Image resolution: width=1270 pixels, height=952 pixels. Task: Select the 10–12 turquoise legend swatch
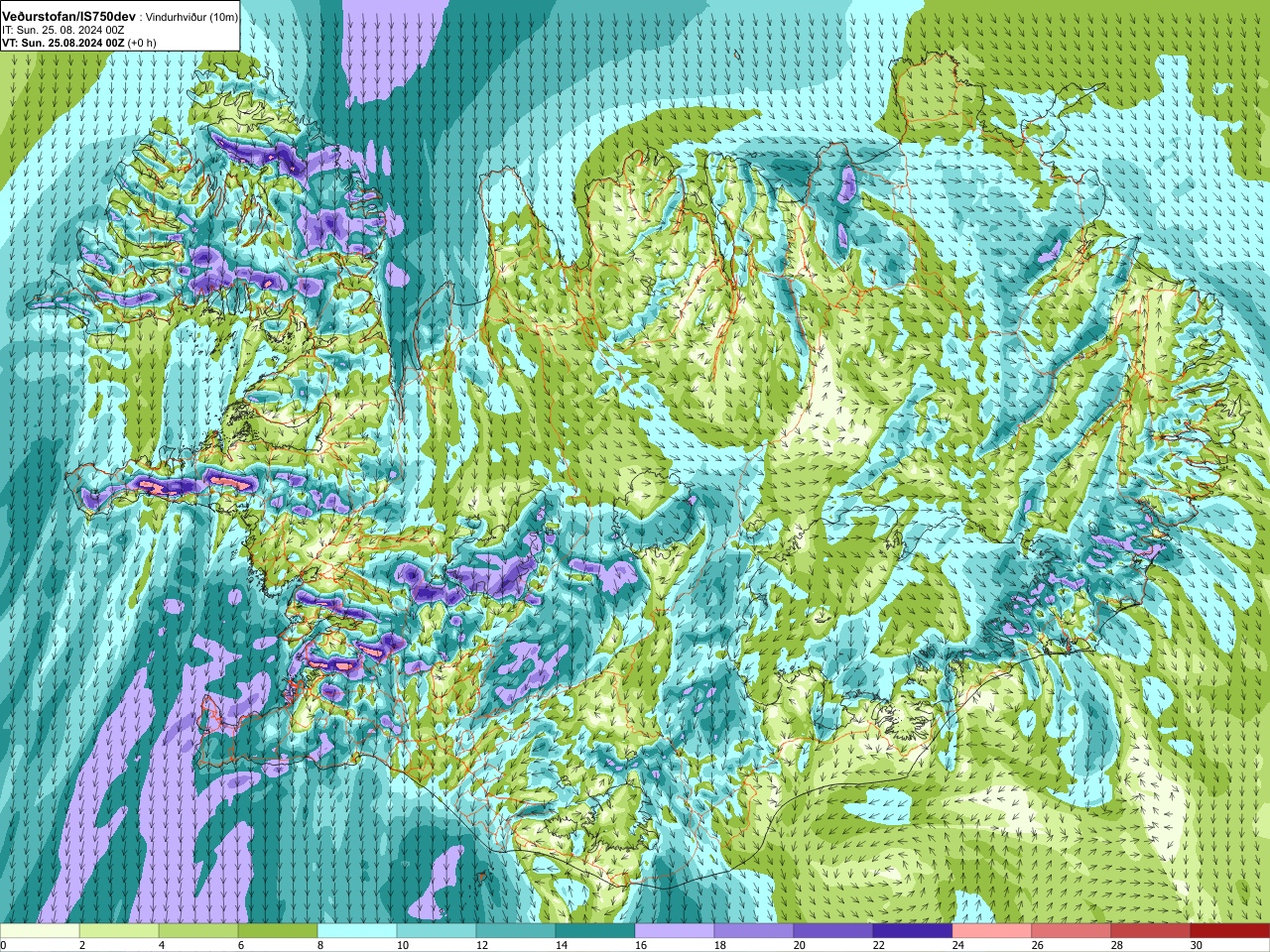(437, 931)
